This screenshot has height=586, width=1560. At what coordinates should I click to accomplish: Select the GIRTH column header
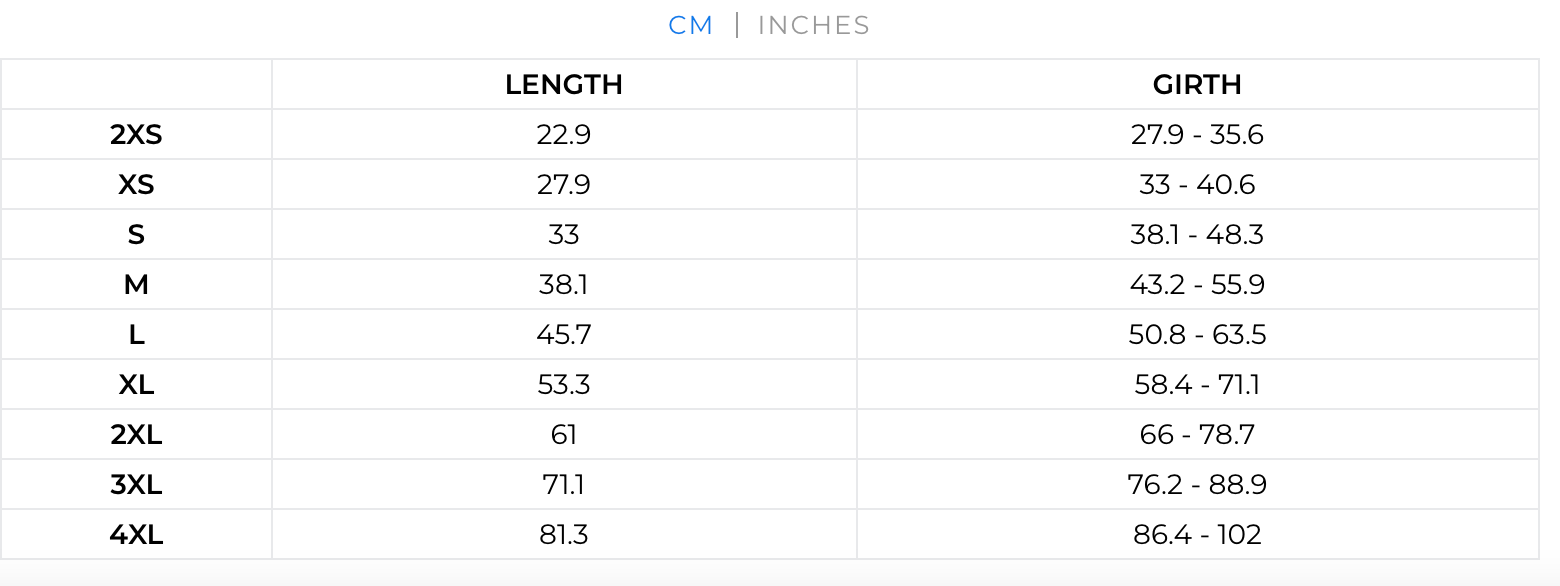(1197, 85)
